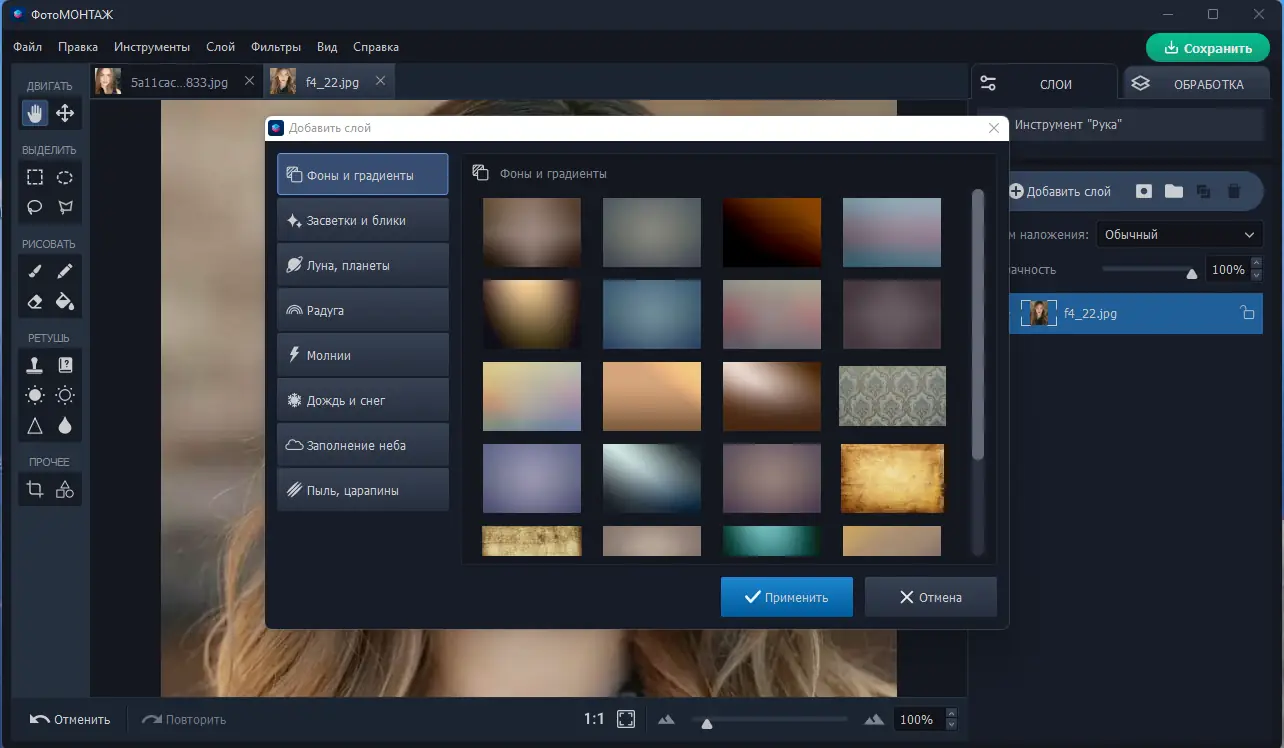
Task: Click Отменить undo button
Action: click(x=70, y=719)
